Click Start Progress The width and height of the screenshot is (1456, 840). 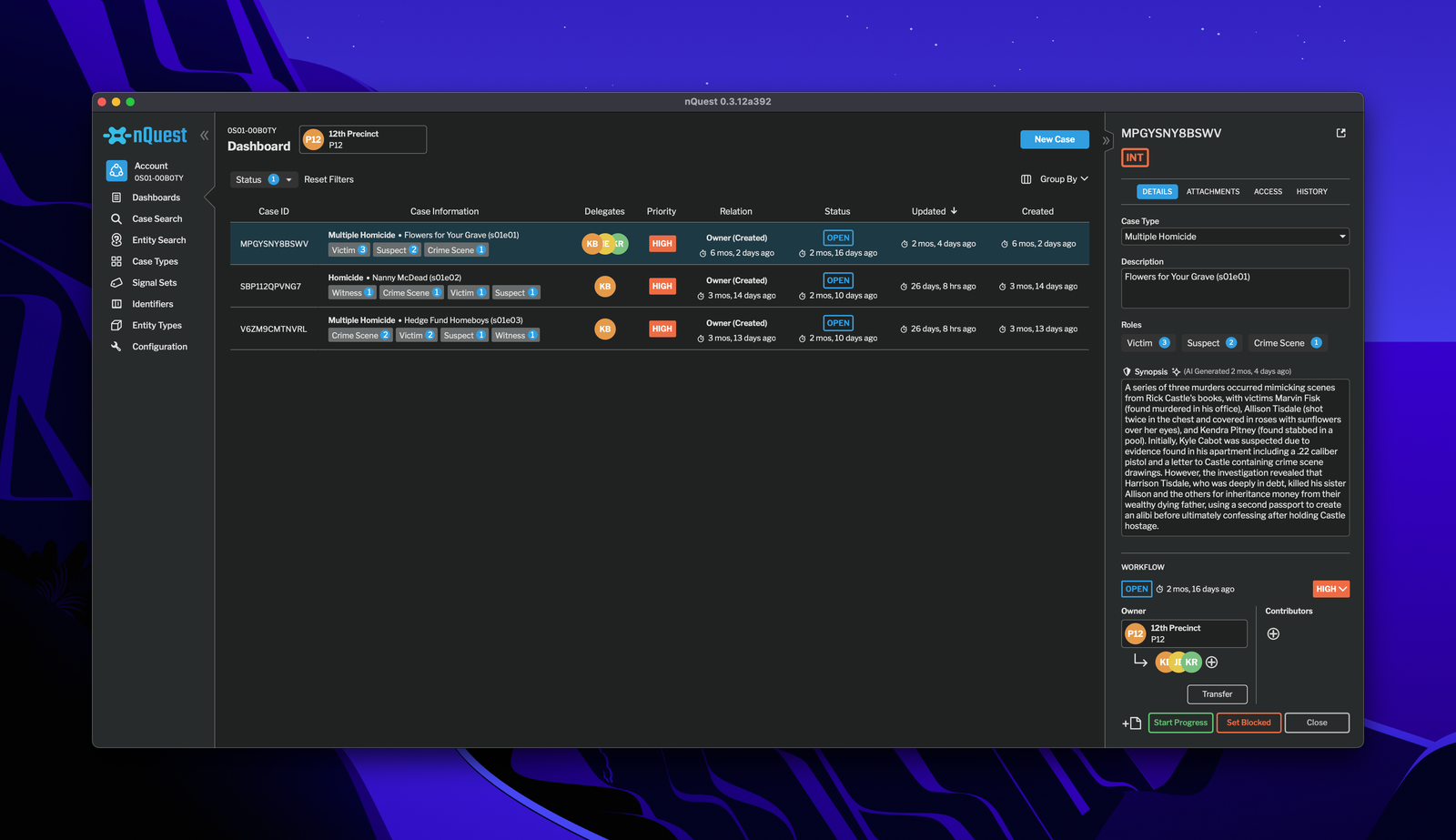coord(1180,723)
